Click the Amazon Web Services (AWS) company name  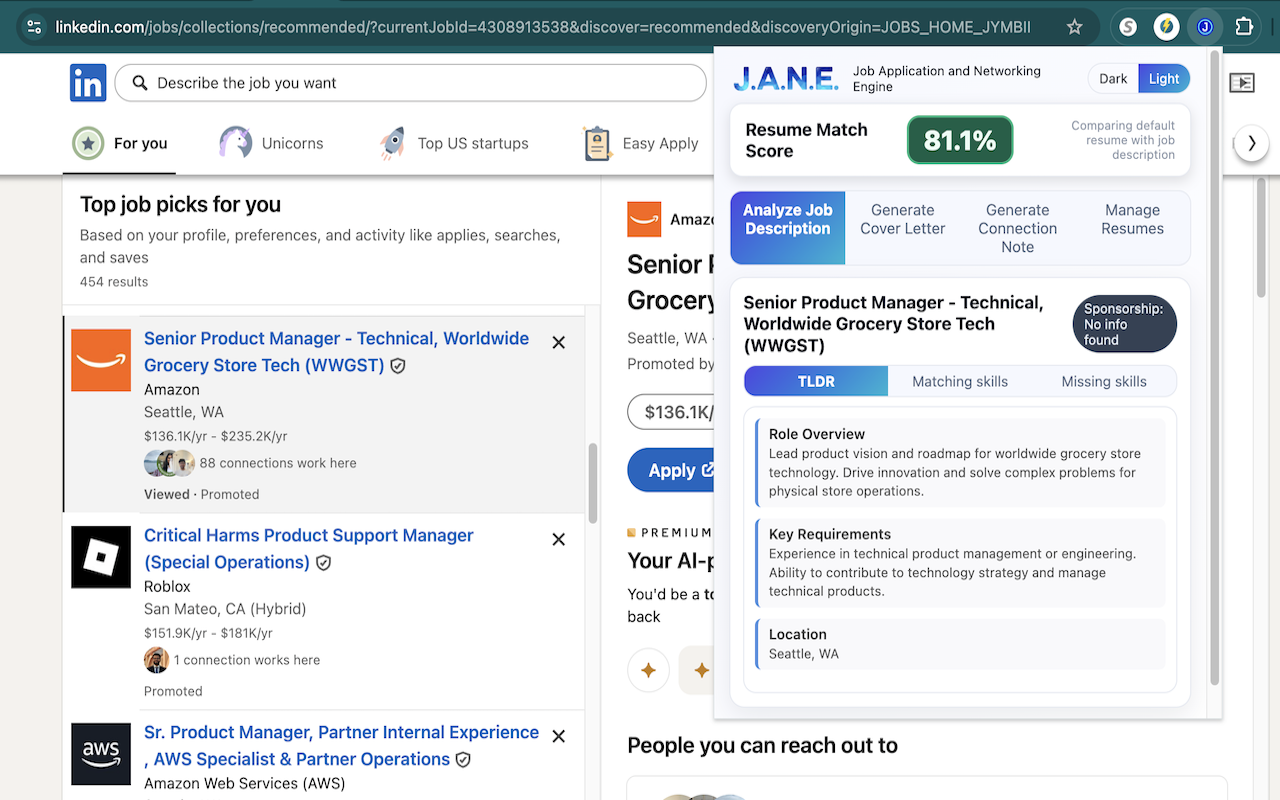pos(245,783)
